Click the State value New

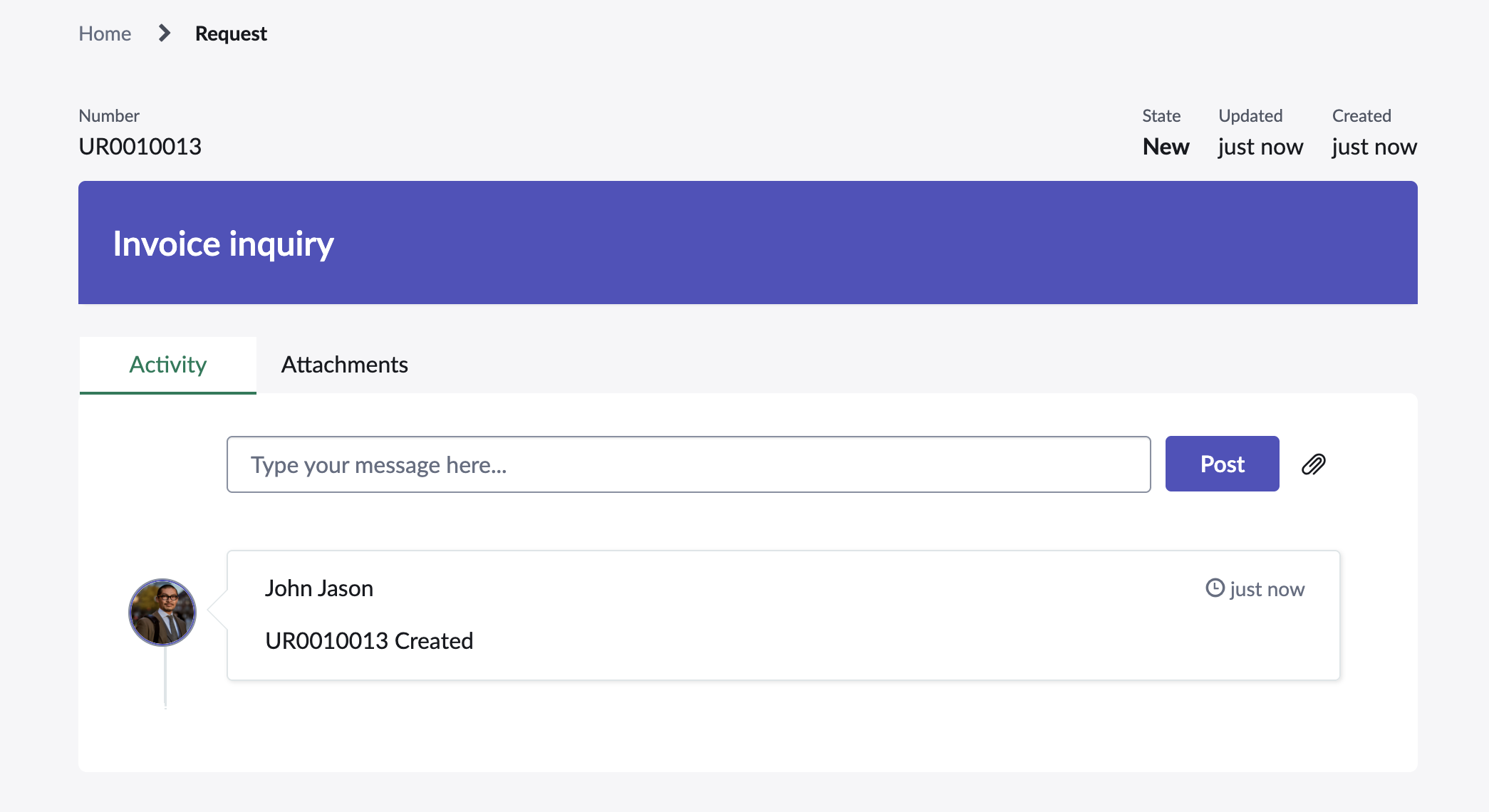coord(1166,147)
